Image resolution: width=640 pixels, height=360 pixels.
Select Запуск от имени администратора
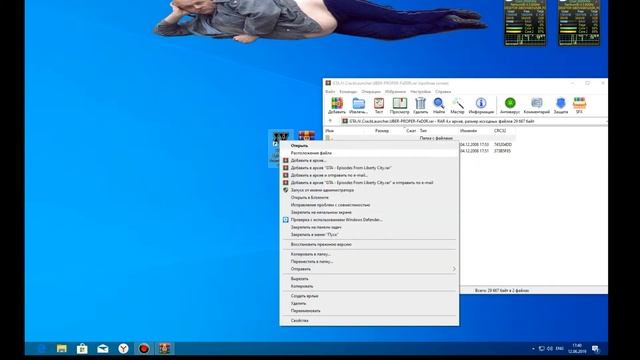pos(369,190)
